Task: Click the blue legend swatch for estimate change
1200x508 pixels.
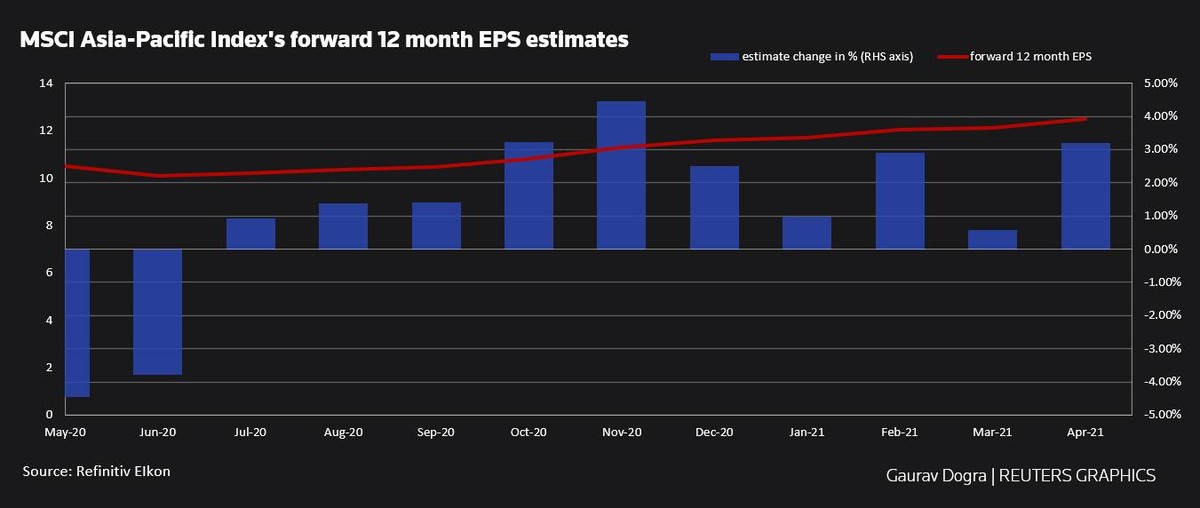Action: click(x=724, y=57)
